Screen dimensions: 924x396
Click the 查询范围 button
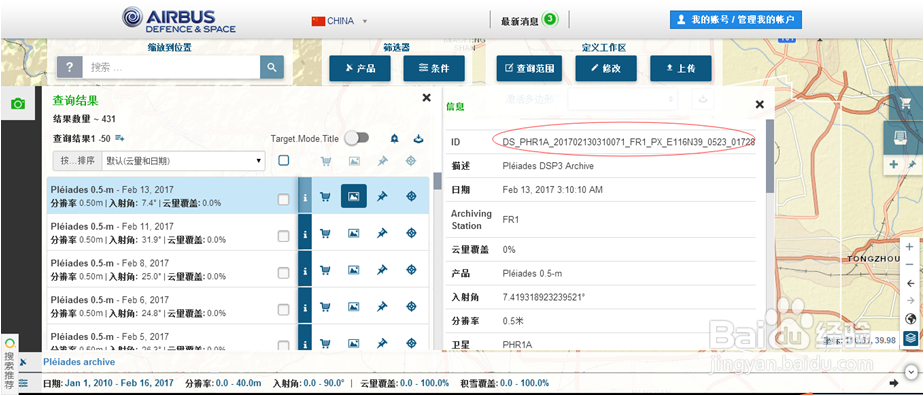tap(529, 68)
